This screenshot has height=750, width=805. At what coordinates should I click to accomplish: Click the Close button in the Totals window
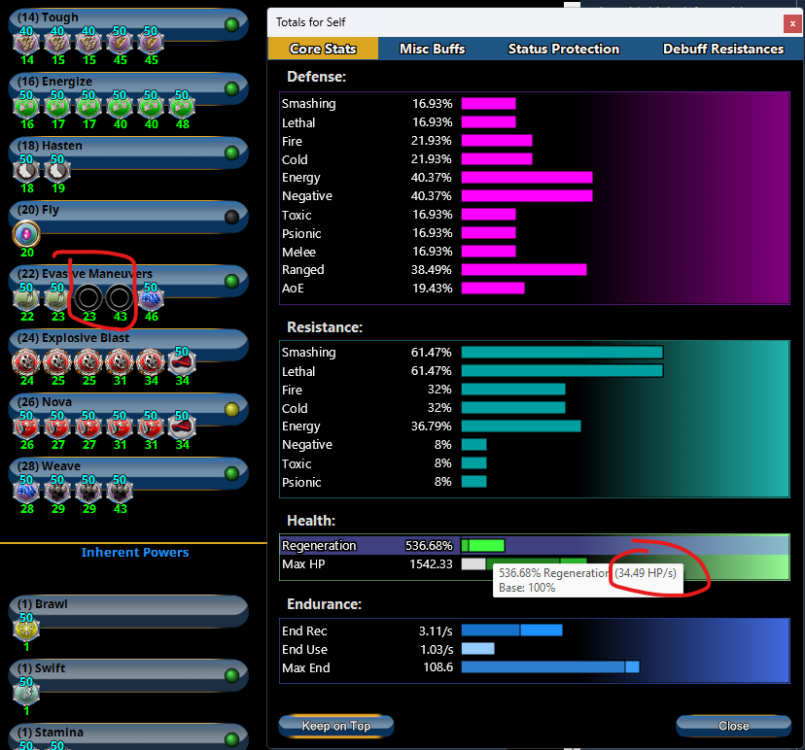732,725
